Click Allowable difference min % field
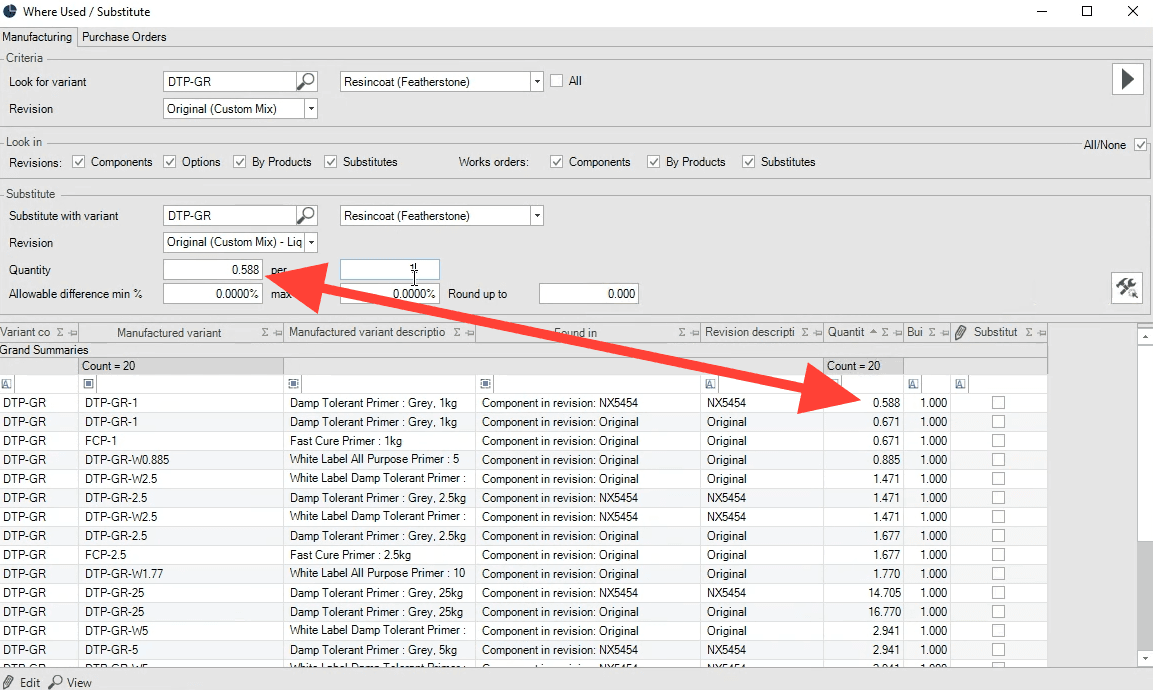The image size is (1153, 690). click(213, 294)
